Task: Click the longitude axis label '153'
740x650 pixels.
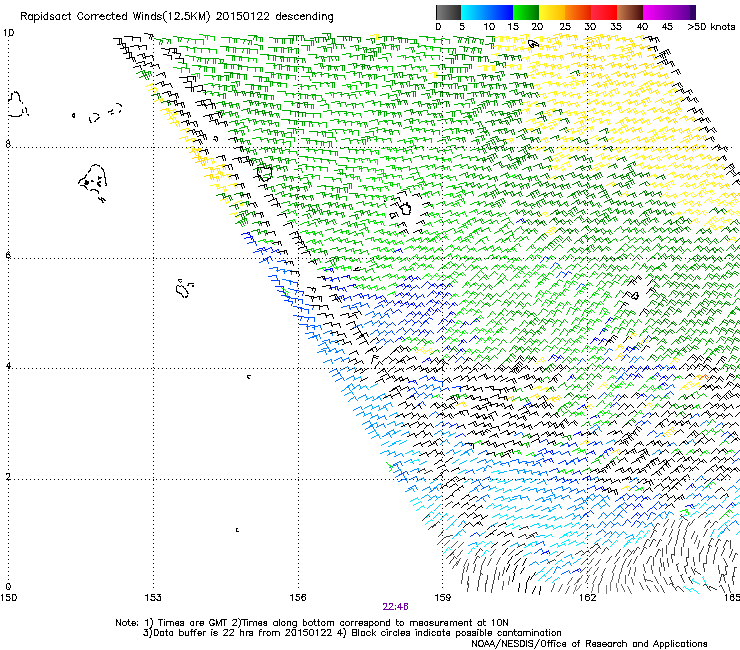Action: 153,598
